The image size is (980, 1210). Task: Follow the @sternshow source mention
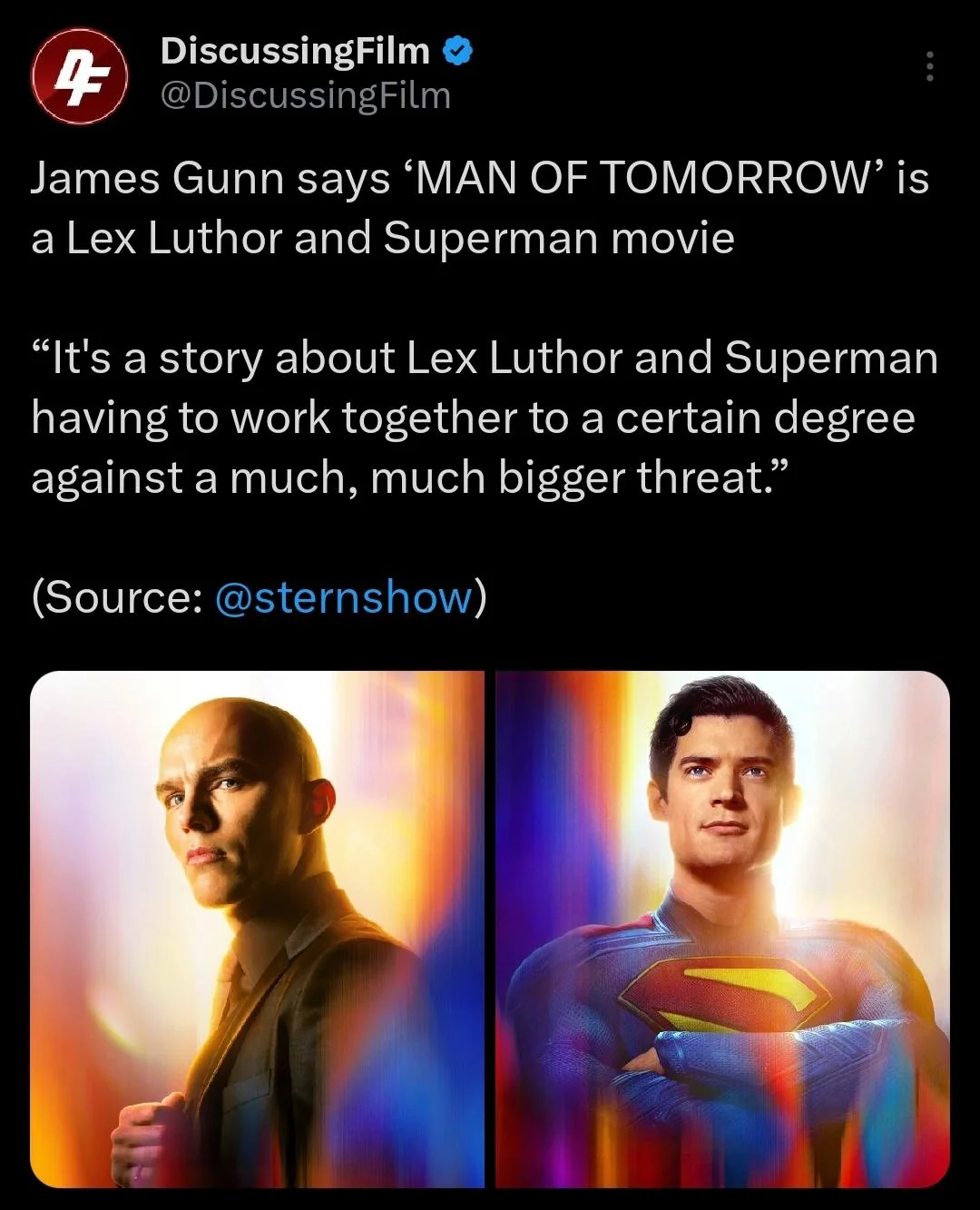click(344, 597)
